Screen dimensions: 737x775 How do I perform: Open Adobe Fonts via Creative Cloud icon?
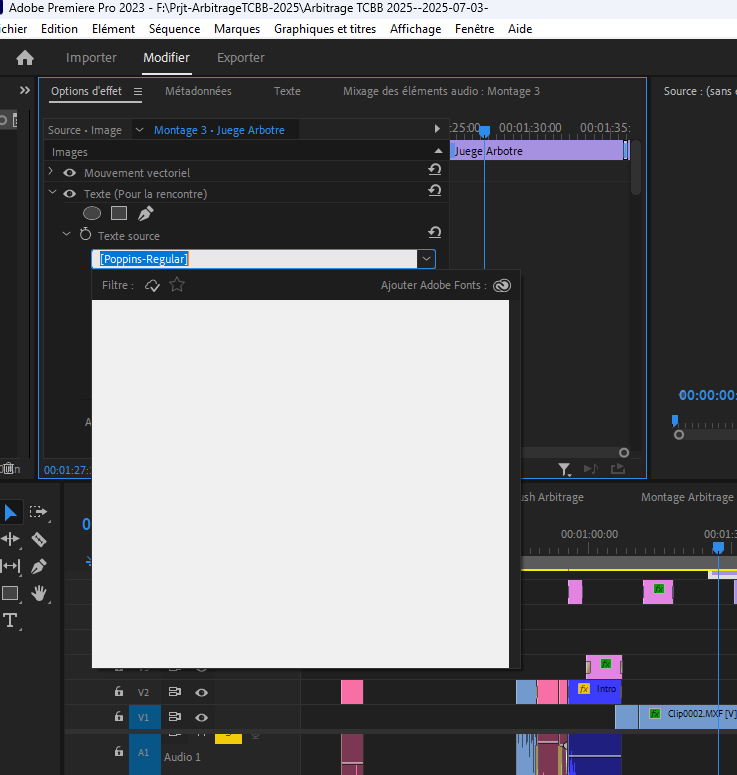click(502, 285)
